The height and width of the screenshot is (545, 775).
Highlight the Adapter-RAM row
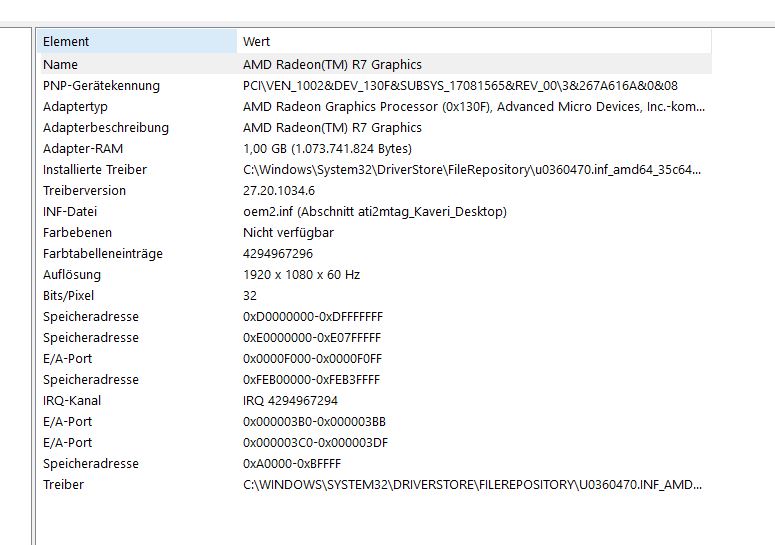coord(82,148)
